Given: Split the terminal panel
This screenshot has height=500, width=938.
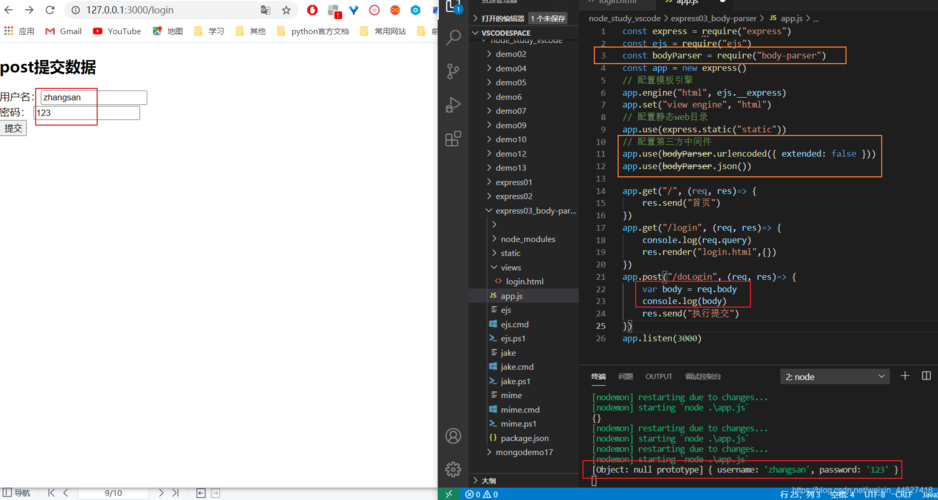Looking at the screenshot, I should tap(926, 376).
